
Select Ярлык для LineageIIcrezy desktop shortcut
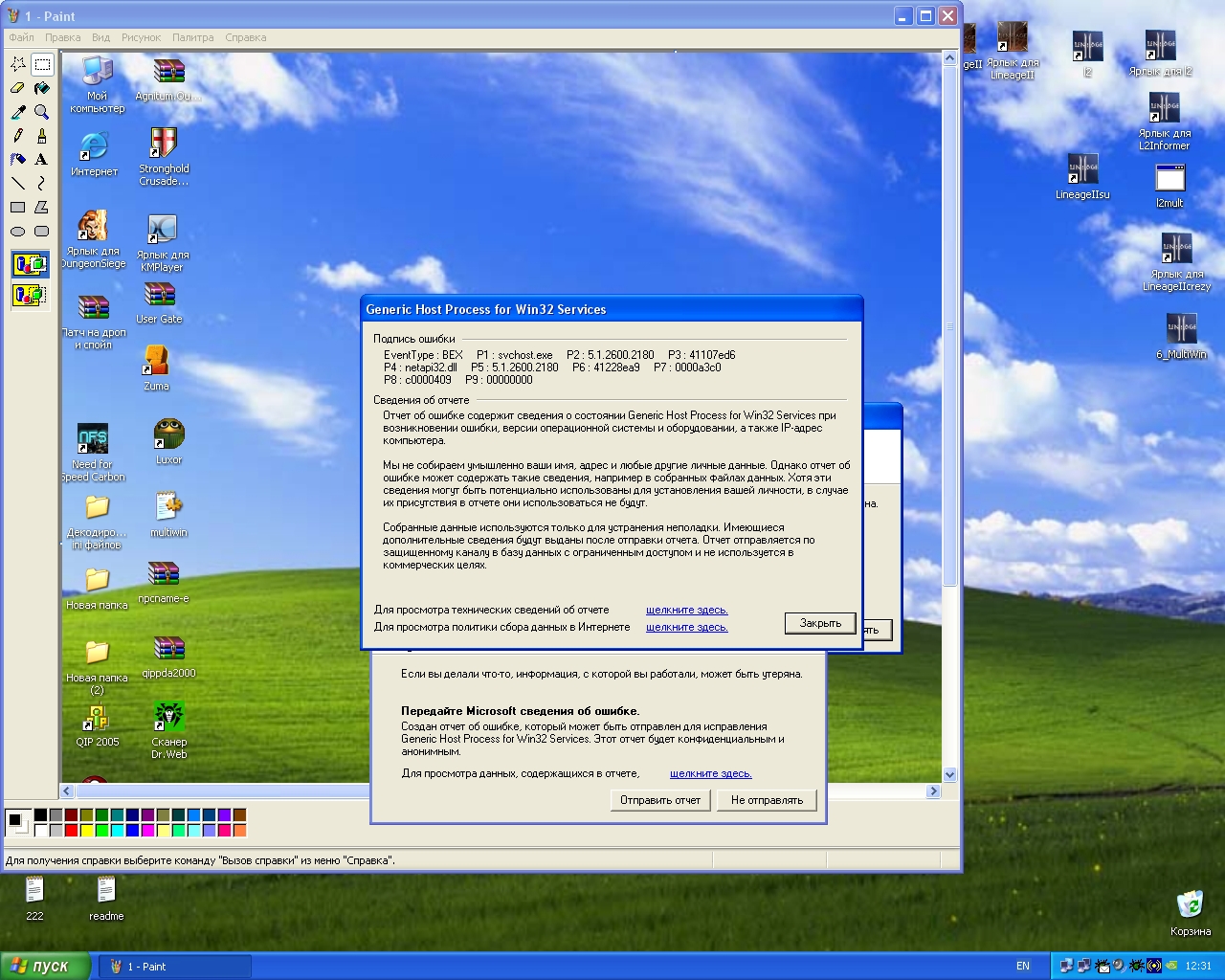click(1176, 261)
